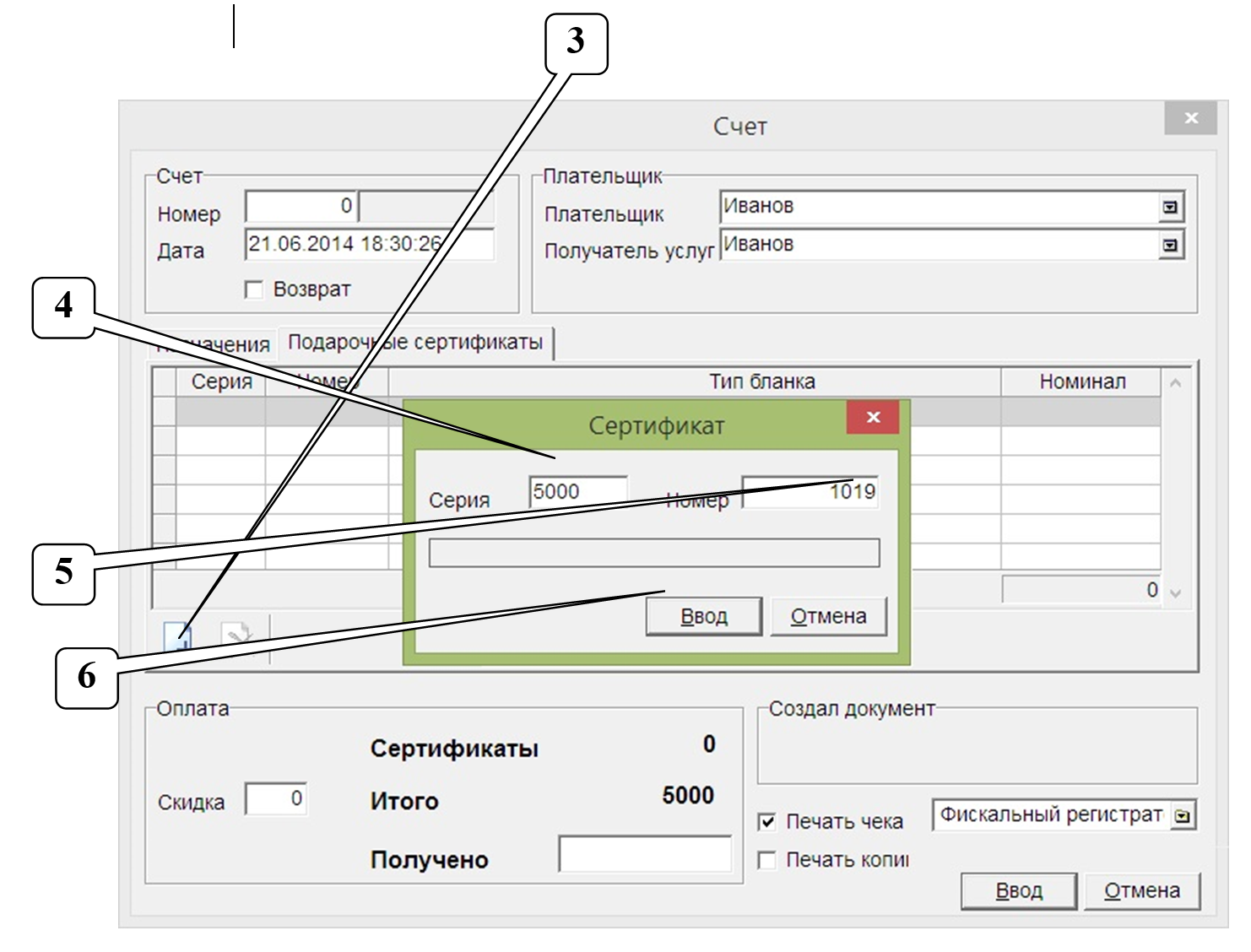Close the Счет window
The height and width of the screenshot is (952, 1251).
point(1190,118)
